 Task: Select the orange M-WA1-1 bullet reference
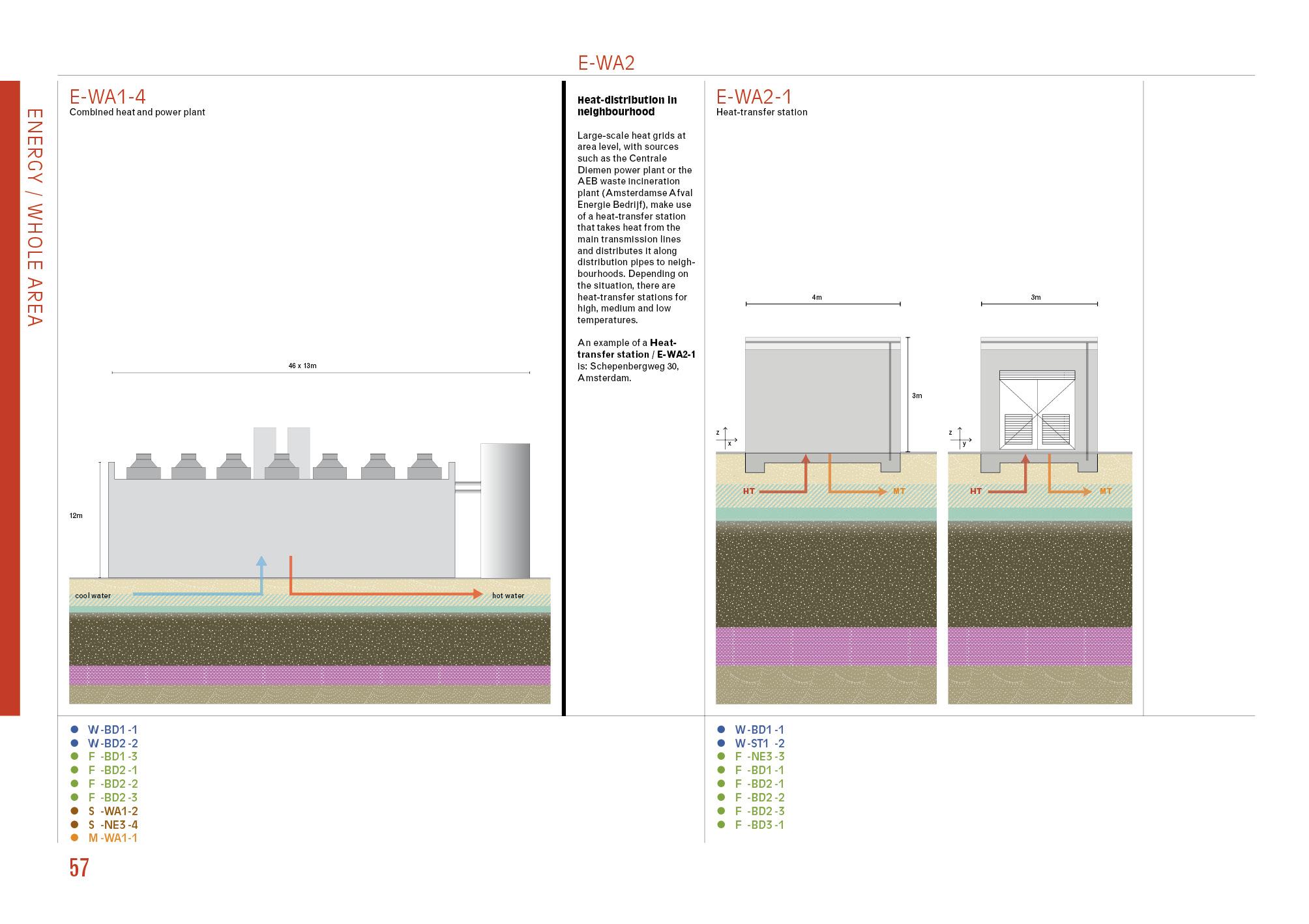pos(112,838)
